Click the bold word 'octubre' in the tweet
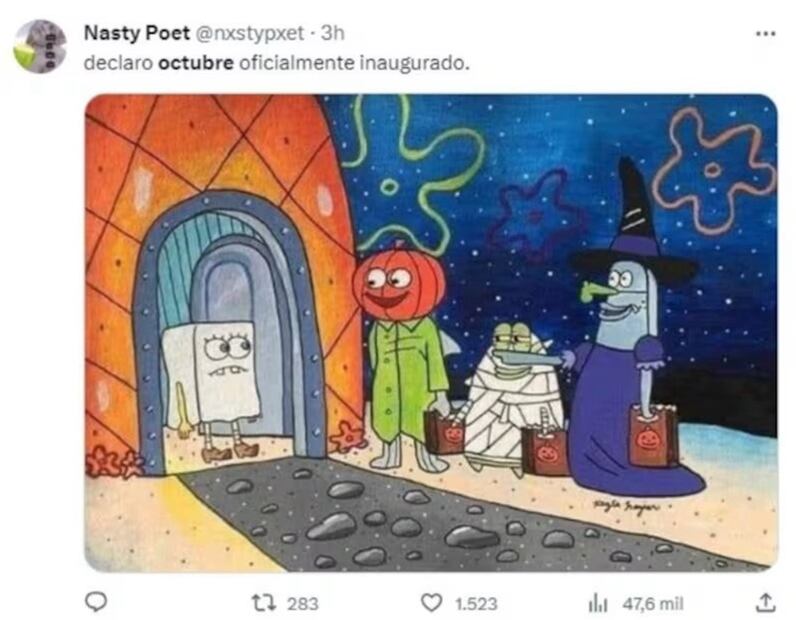Screen dimensions: 796x620 (196, 63)
